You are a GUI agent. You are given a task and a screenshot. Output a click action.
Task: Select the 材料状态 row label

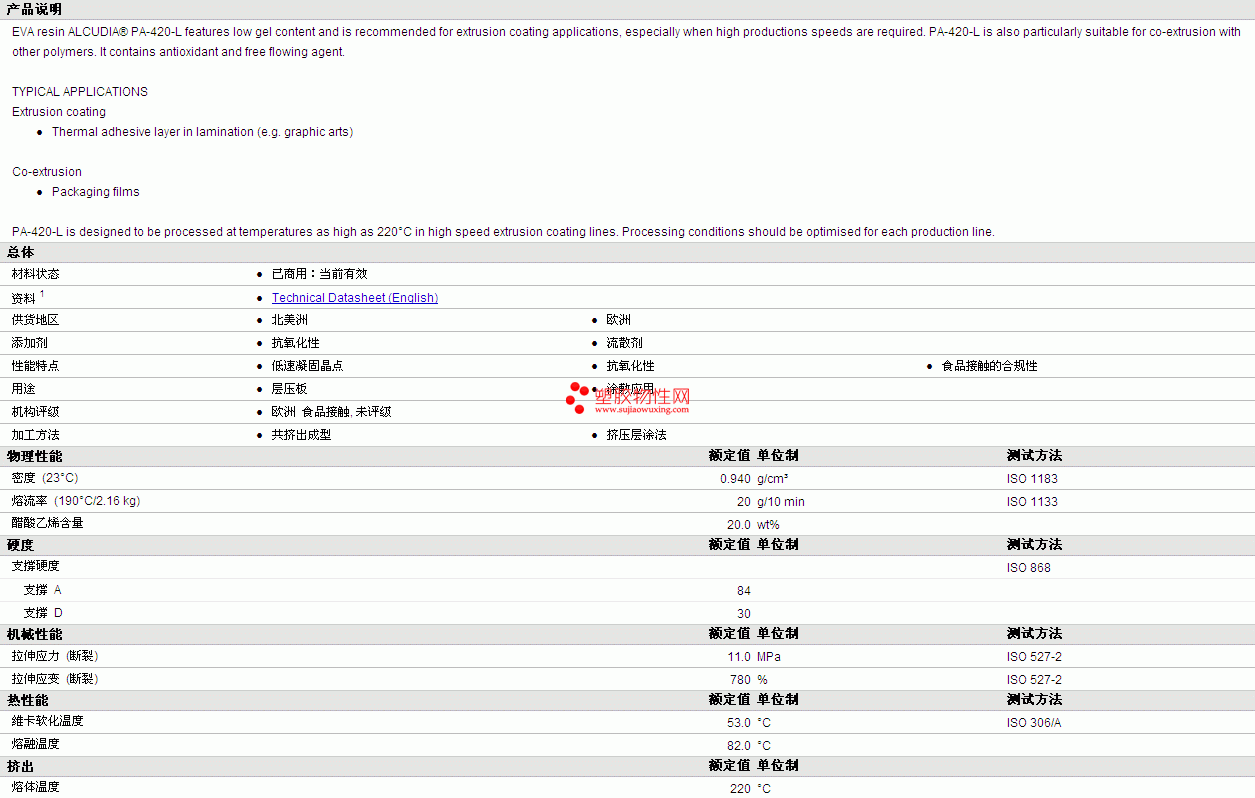point(36,274)
